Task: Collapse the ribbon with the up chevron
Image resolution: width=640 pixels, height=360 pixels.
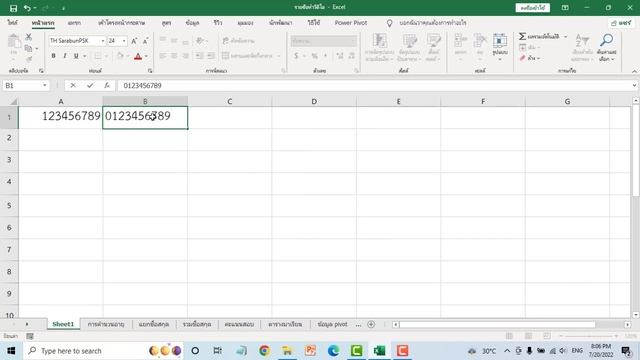Action: click(634, 71)
